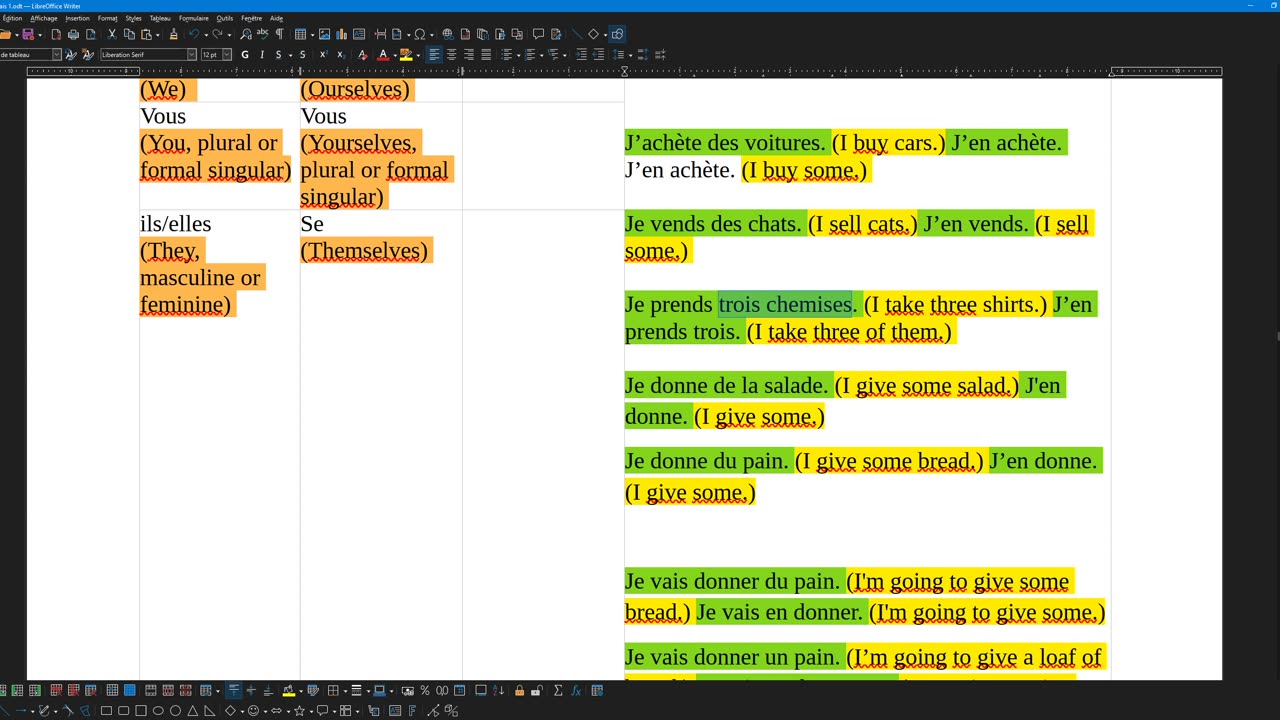Toggle Center alignment button
This screenshot has width=1280, height=720.
pos(452,55)
